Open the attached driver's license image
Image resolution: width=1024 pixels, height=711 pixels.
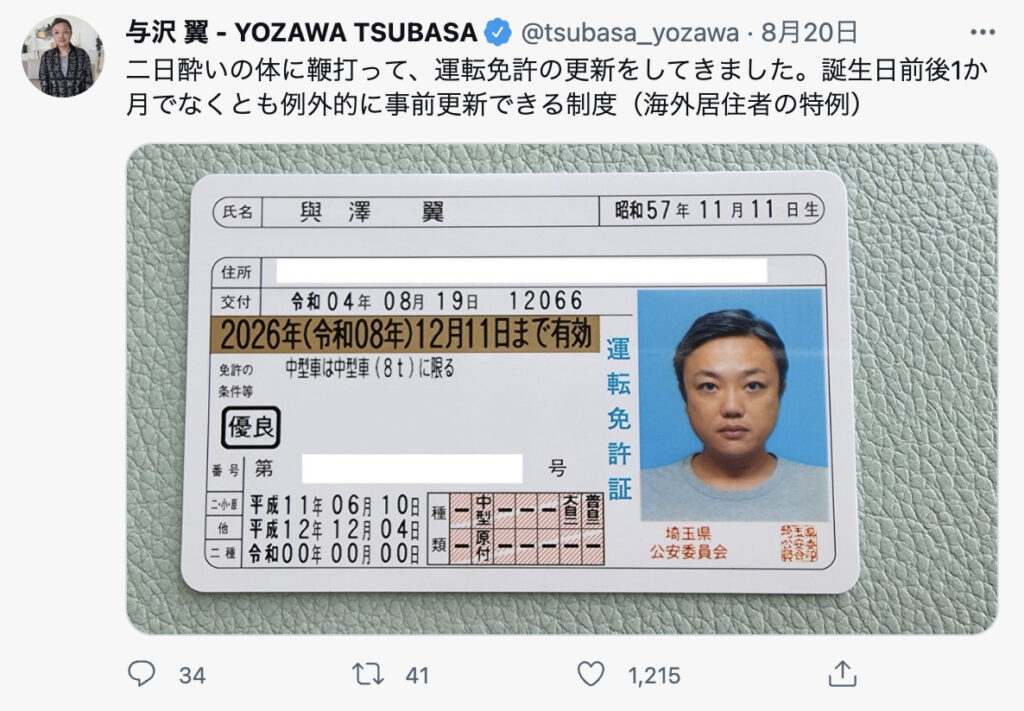tap(562, 388)
